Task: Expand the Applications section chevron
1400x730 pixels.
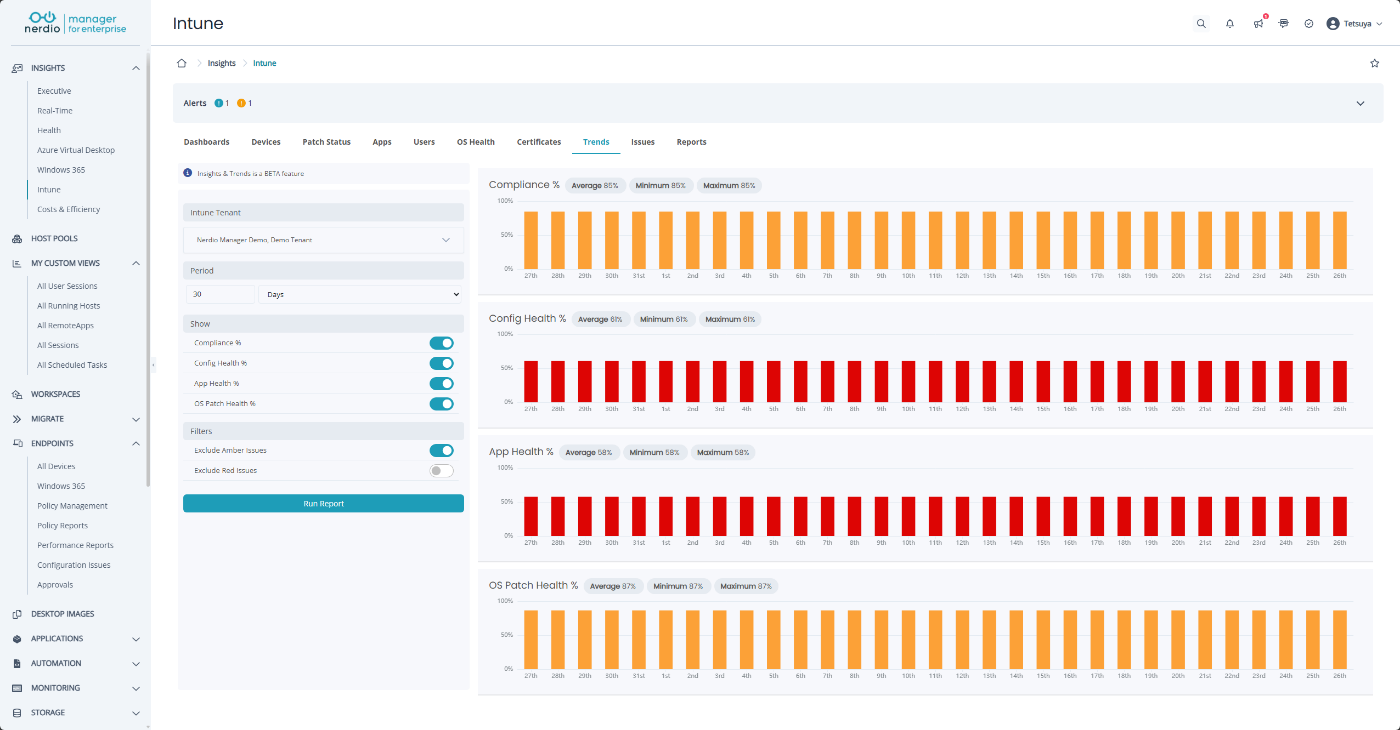Action: pyautogui.click(x=136, y=639)
